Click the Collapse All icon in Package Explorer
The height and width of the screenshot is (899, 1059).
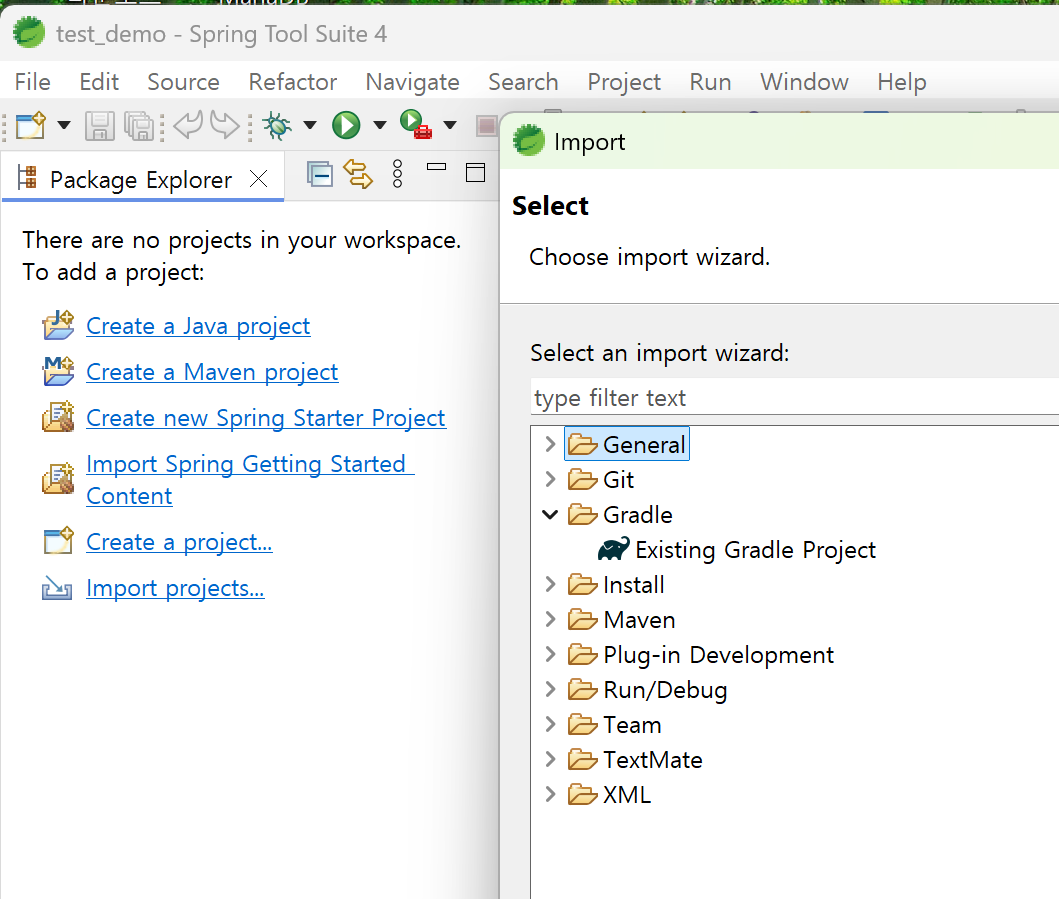pyautogui.click(x=320, y=175)
